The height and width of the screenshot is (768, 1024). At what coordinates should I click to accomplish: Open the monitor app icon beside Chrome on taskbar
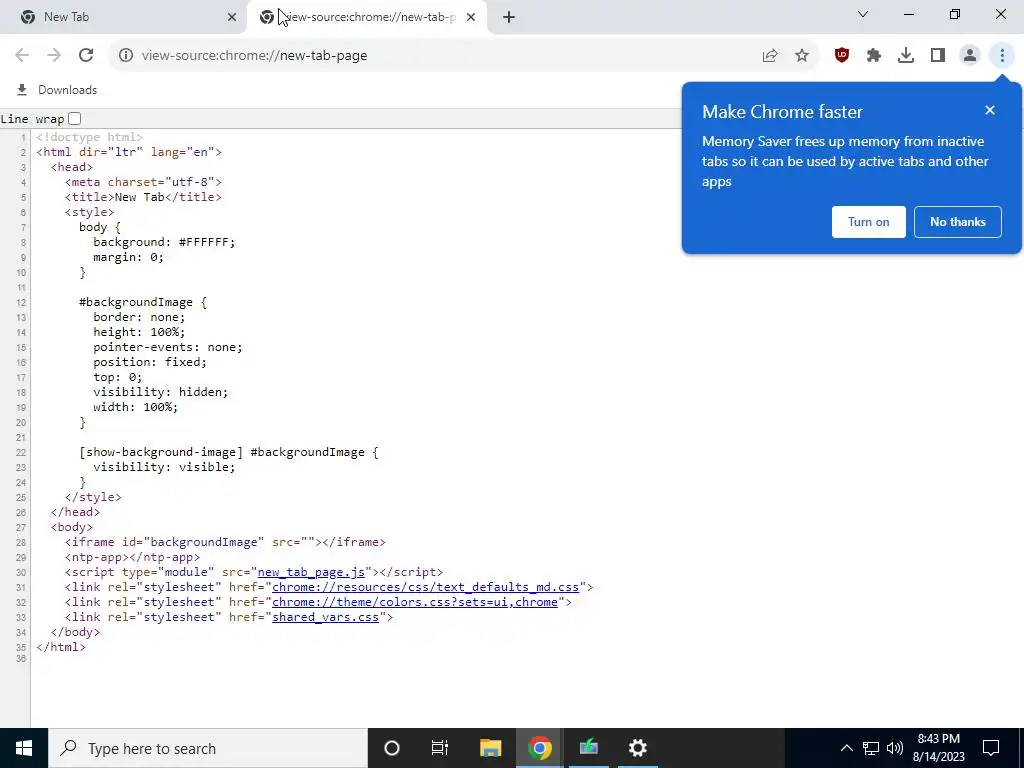coord(588,748)
